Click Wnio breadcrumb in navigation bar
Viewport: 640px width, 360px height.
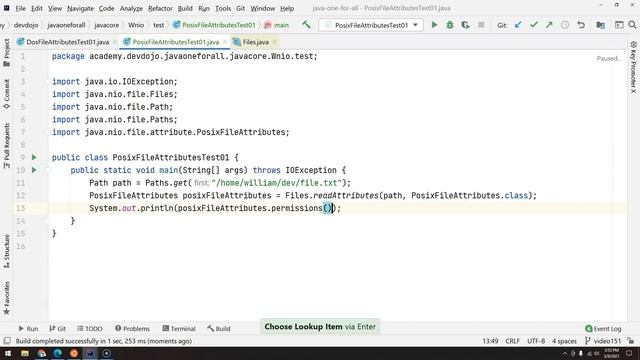coord(136,25)
